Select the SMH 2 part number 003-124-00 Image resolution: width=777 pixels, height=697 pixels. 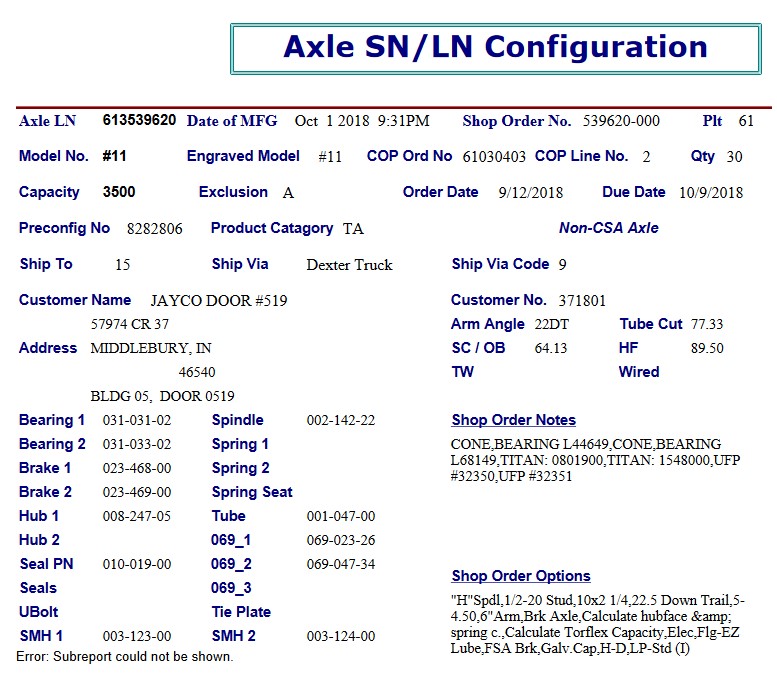click(340, 637)
